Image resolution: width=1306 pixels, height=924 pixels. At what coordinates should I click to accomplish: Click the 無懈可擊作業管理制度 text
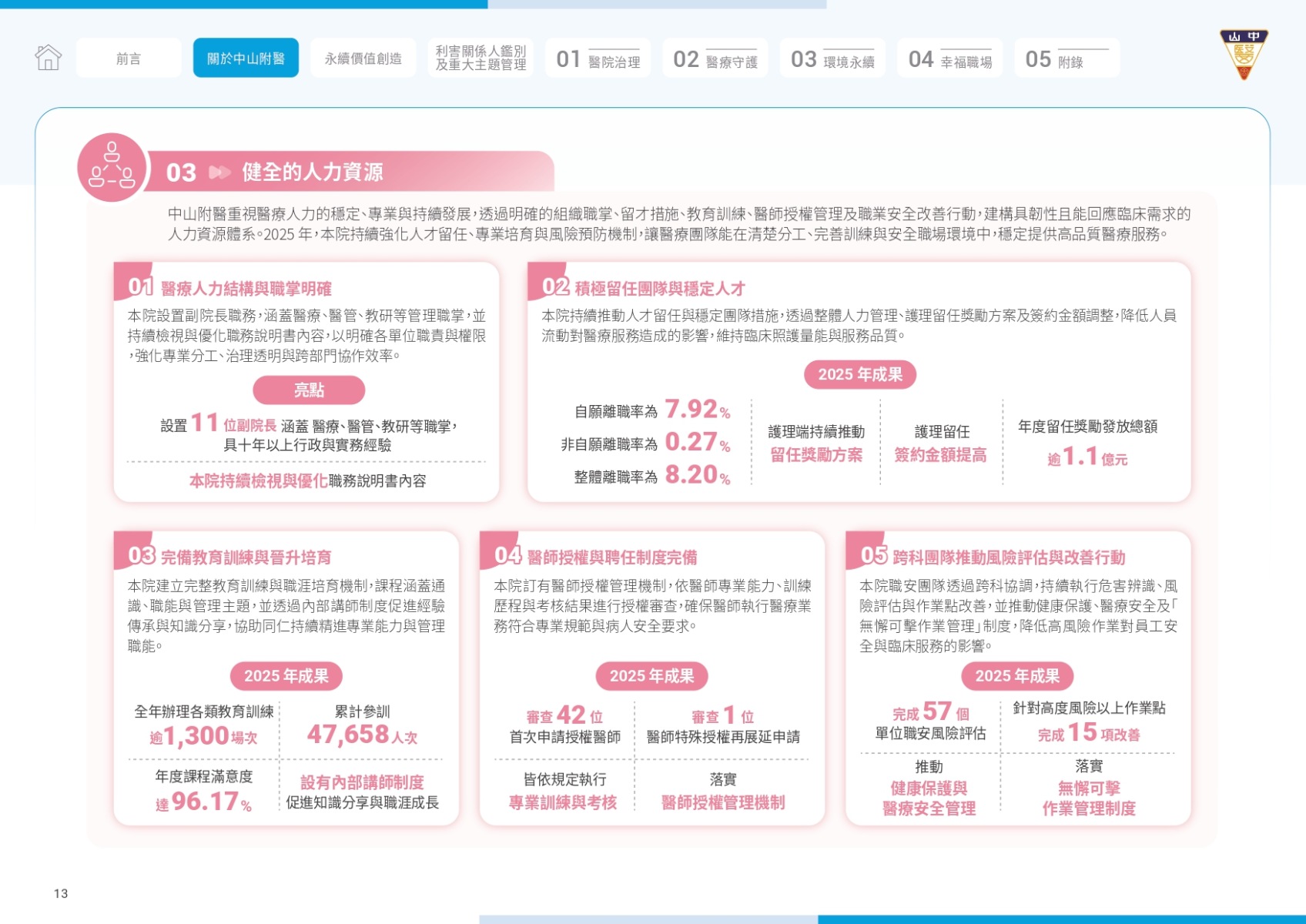1089,798
